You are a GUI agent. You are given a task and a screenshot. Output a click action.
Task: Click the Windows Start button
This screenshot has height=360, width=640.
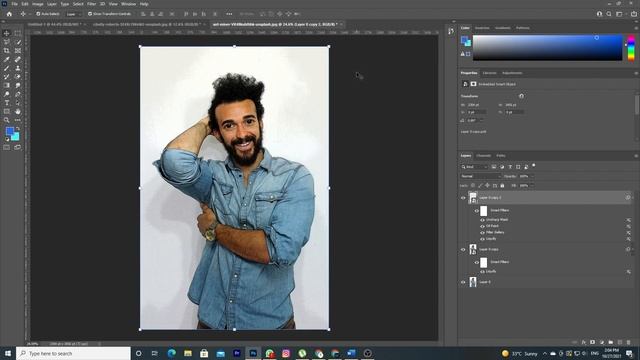click(x=8, y=353)
